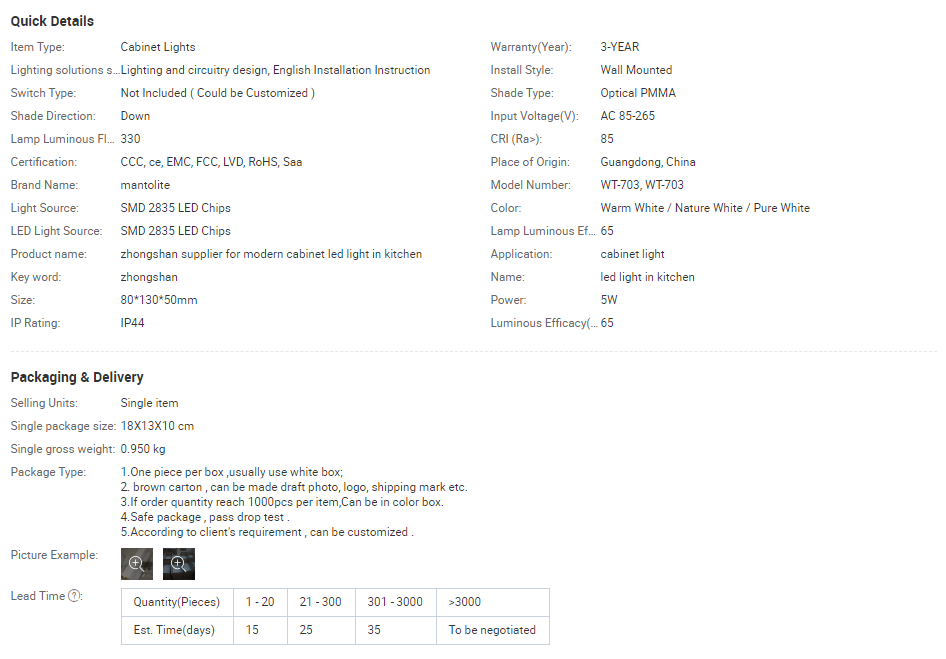Click the 'Guangdong, China' place of origin
Screen dimensions: 946x659
coord(648,162)
